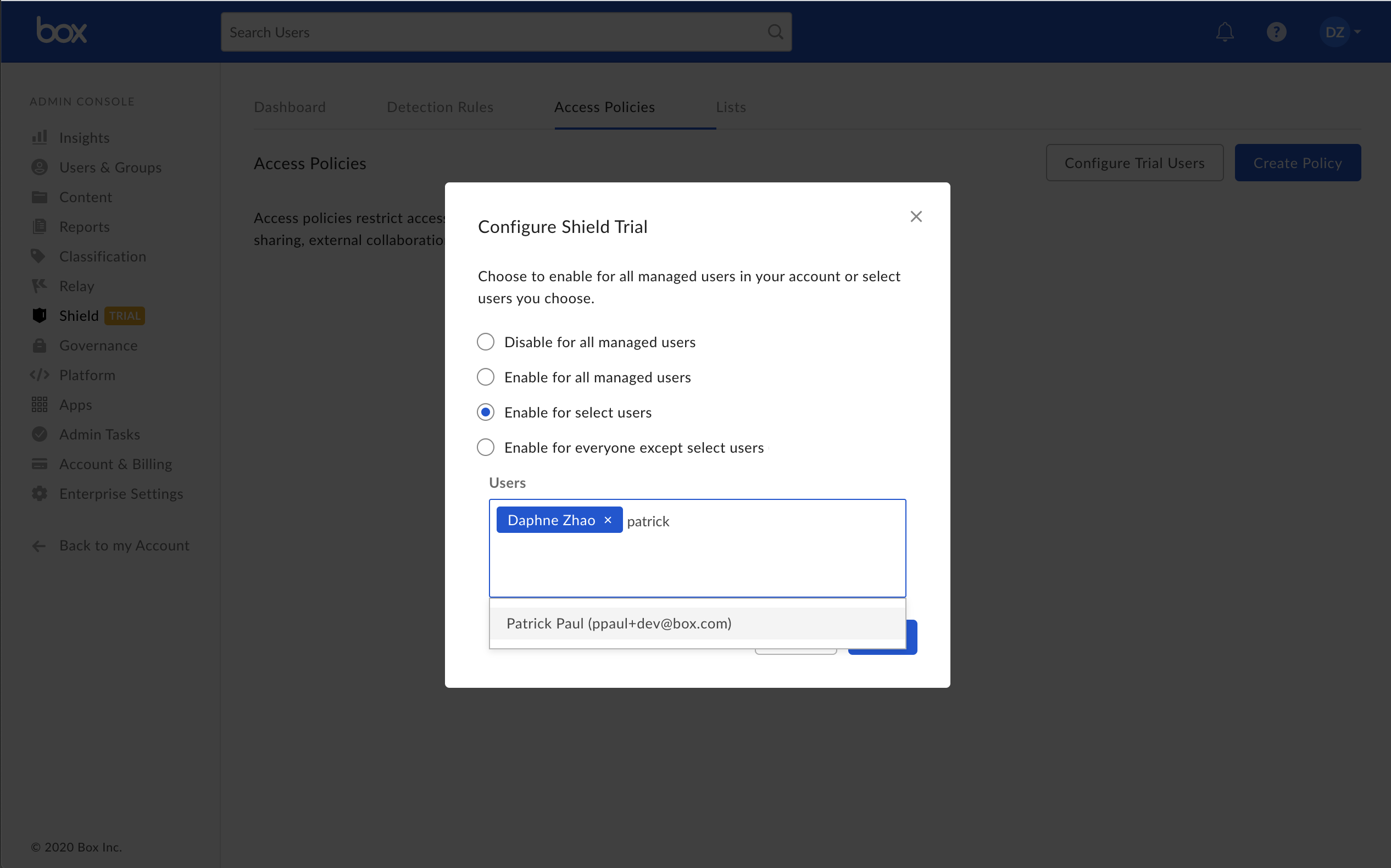Screen dimensions: 1391x868
Task: Click the Shield icon in the sidebar
Action: (x=39, y=315)
